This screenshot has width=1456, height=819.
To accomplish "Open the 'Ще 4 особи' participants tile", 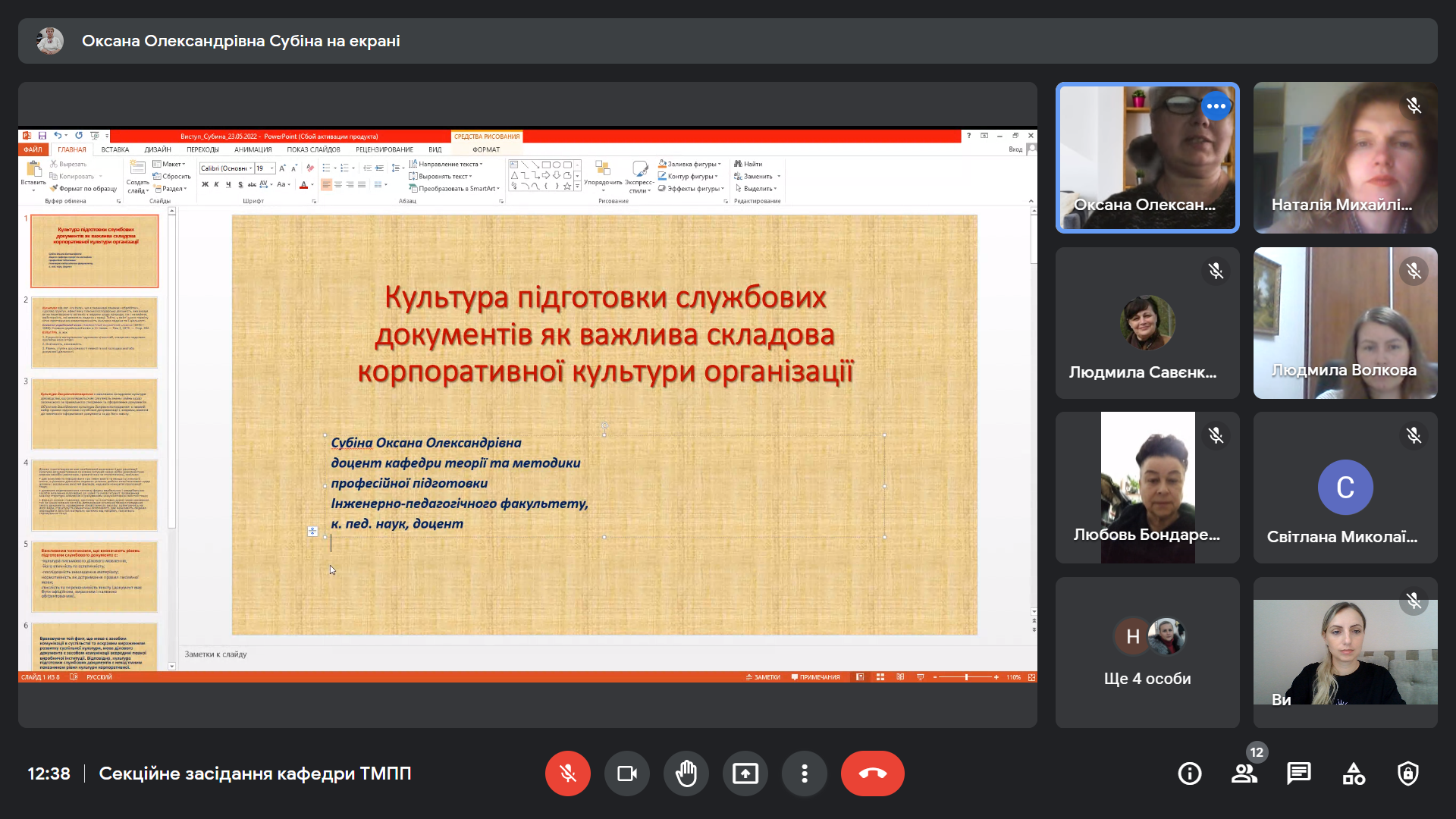I will (x=1147, y=652).
